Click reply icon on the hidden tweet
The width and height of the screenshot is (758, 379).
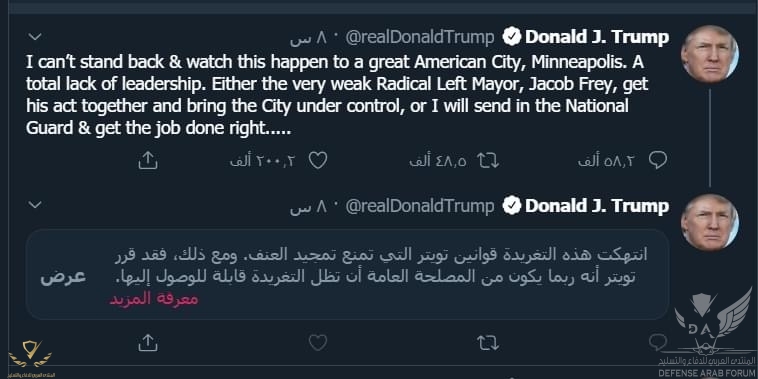coord(657,343)
